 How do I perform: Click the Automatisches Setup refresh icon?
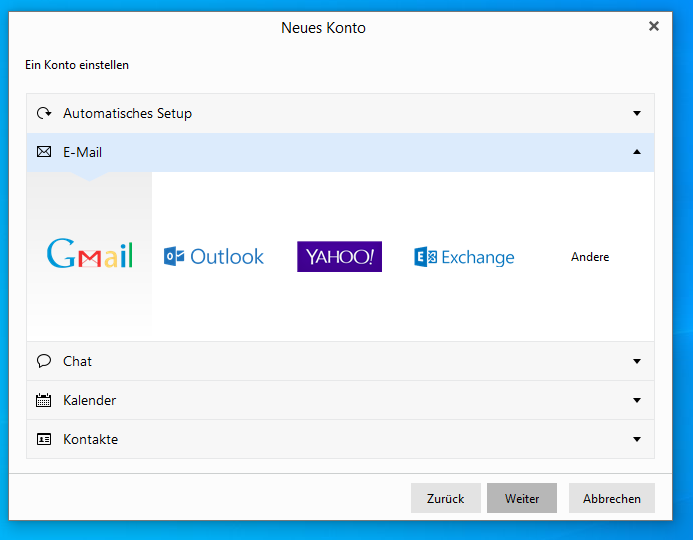coord(44,113)
